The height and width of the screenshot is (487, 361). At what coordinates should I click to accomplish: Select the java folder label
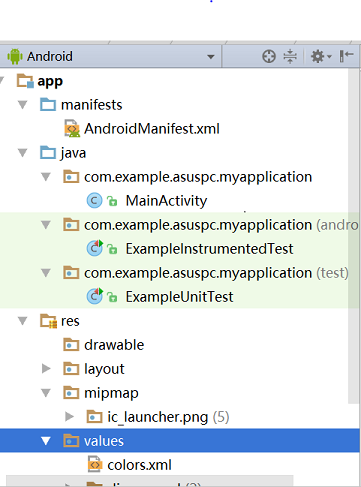[x=73, y=153]
